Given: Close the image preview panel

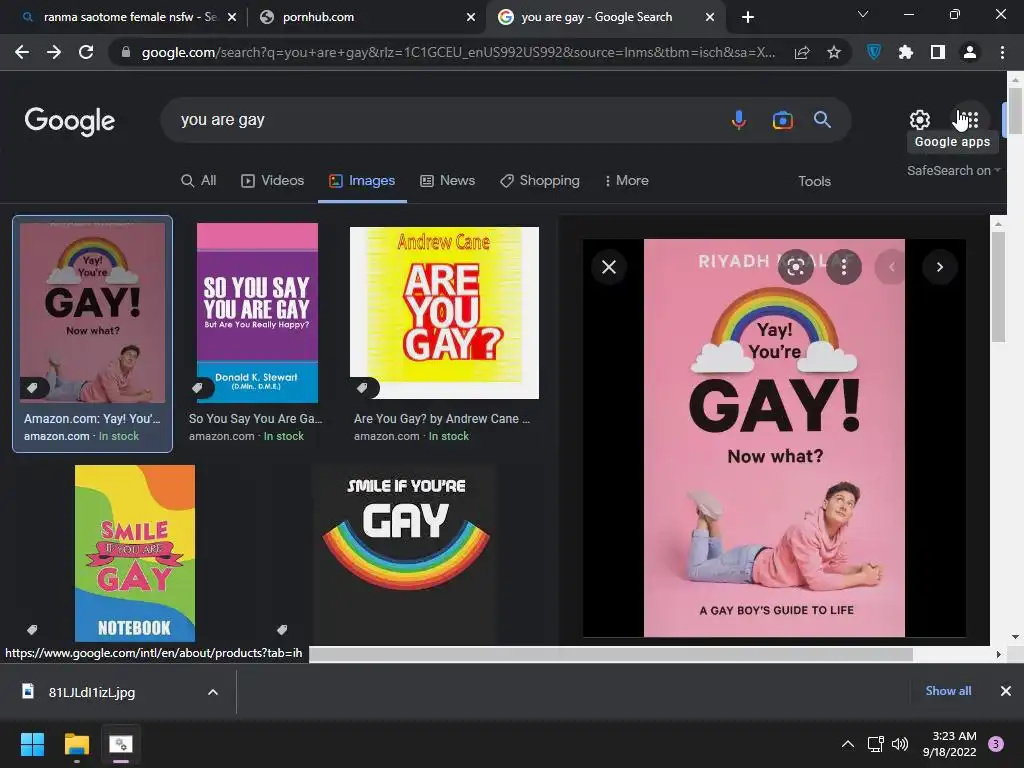Looking at the screenshot, I should (x=609, y=267).
